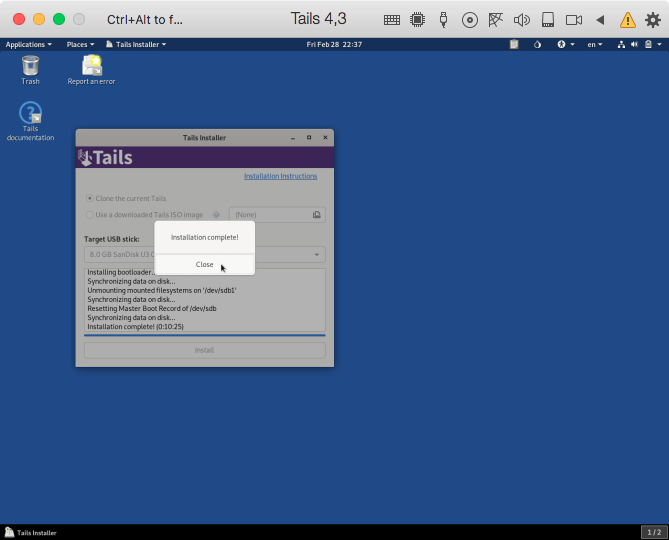Click the clipboard icon in top panel

click(x=514, y=44)
